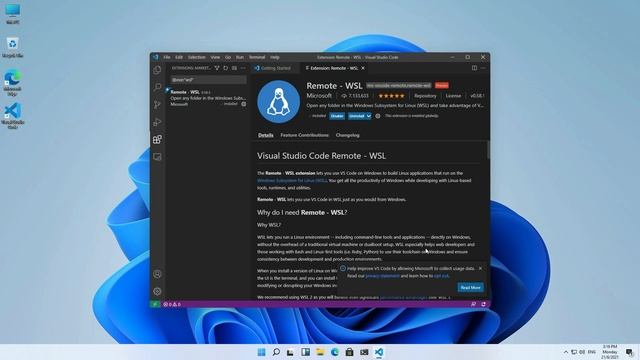Open Extensions view more actions menu

coord(243,68)
